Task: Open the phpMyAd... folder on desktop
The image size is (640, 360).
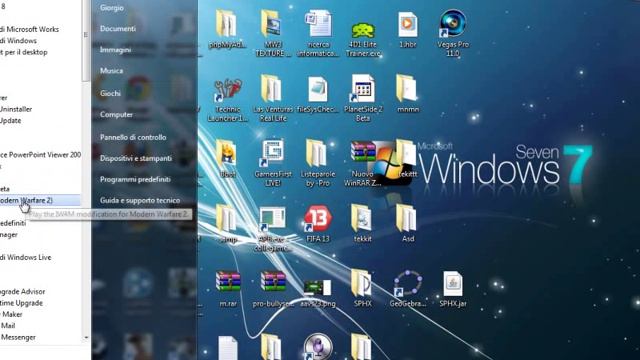Action: (227, 24)
